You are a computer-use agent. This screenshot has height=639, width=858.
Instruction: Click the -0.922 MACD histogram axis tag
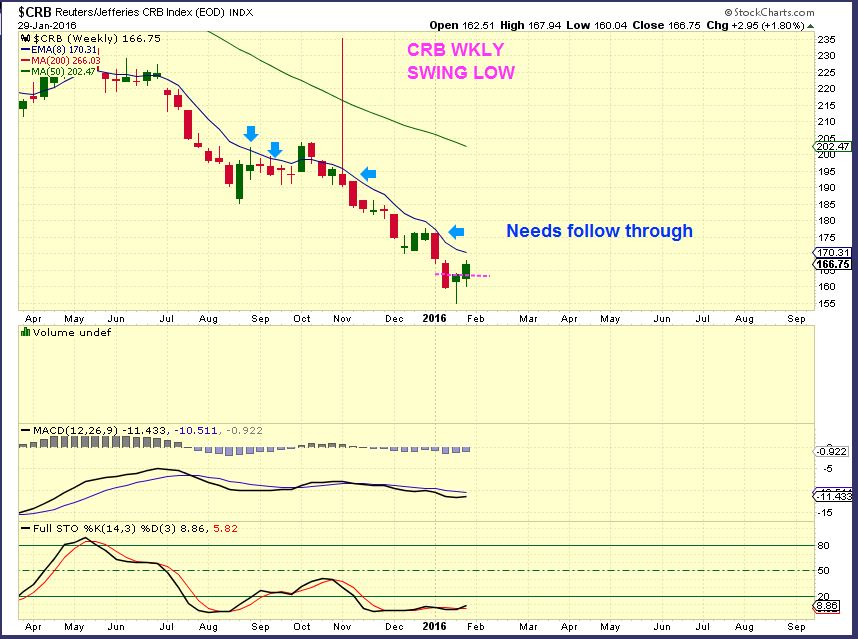[832, 452]
